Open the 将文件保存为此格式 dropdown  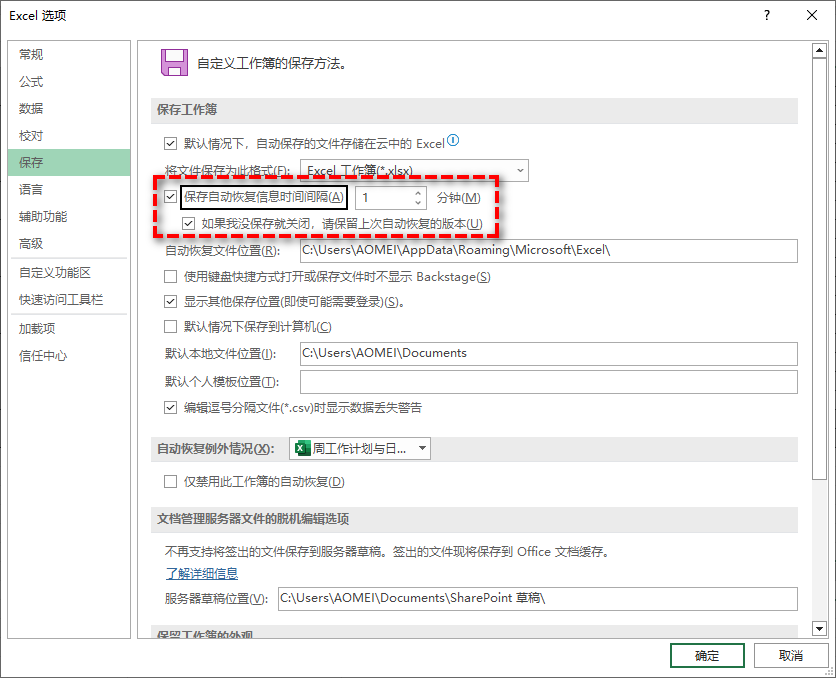coord(519,170)
